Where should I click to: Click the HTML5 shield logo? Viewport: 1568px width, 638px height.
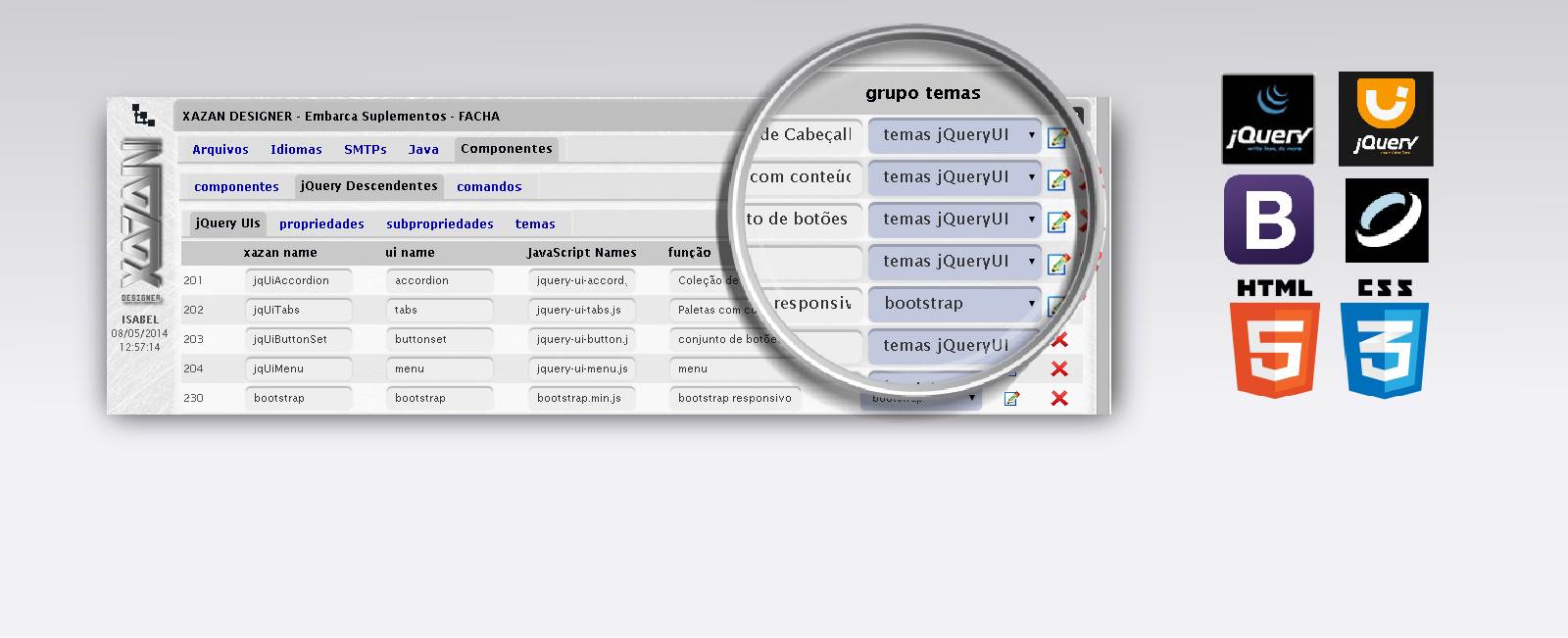click(1275, 339)
